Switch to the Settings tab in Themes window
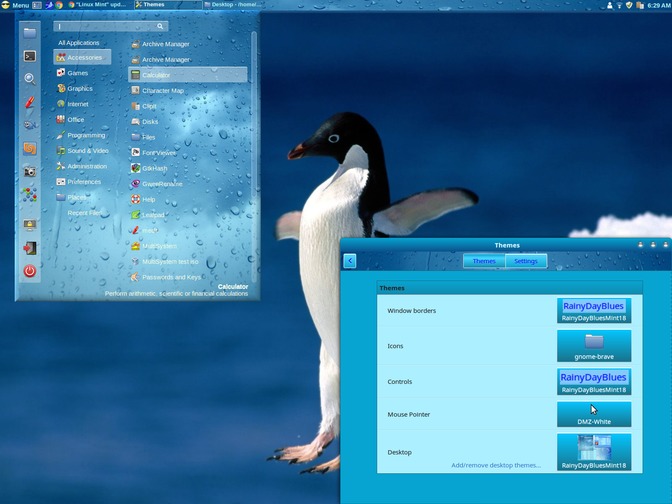Viewport: 672px width, 504px height. pos(526,261)
